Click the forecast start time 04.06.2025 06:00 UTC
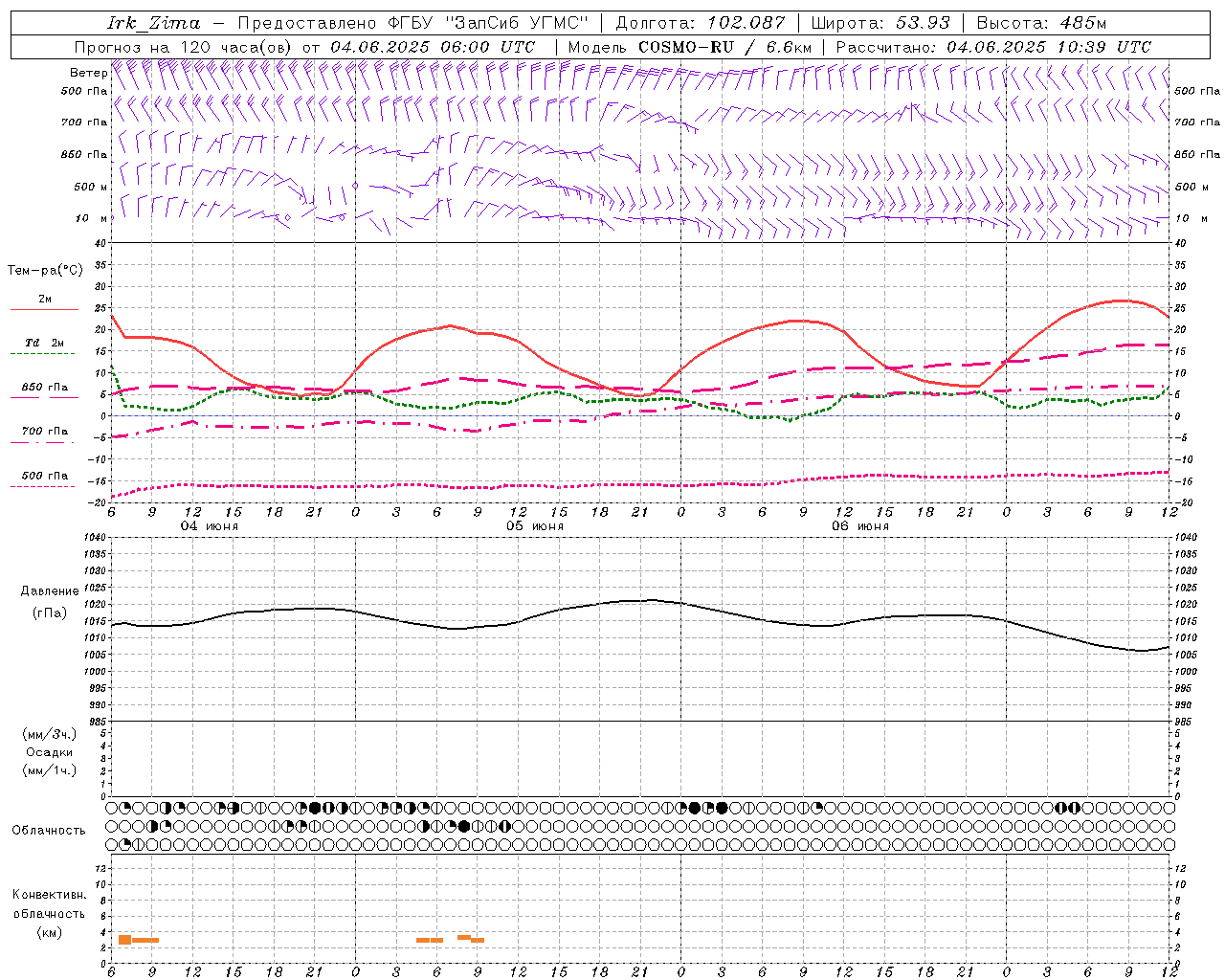Screen dimensions: 1225x980 (433, 46)
